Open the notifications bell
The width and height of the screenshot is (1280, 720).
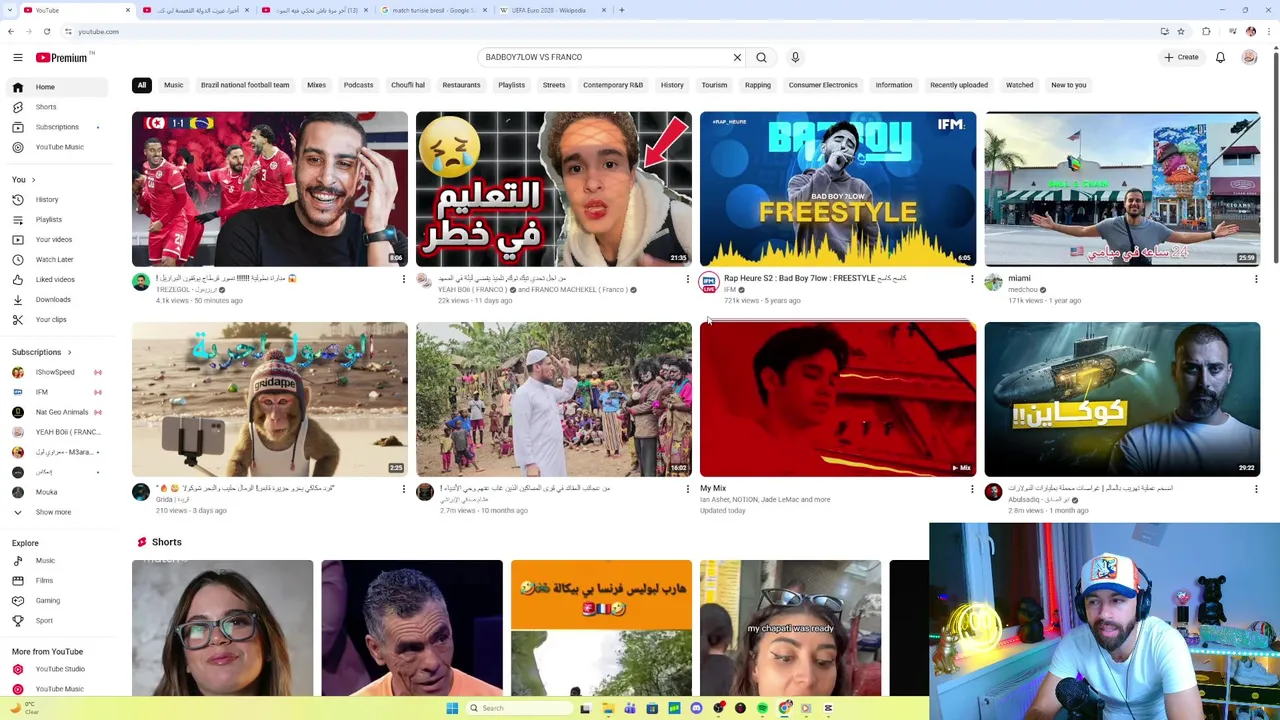(1220, 57)
